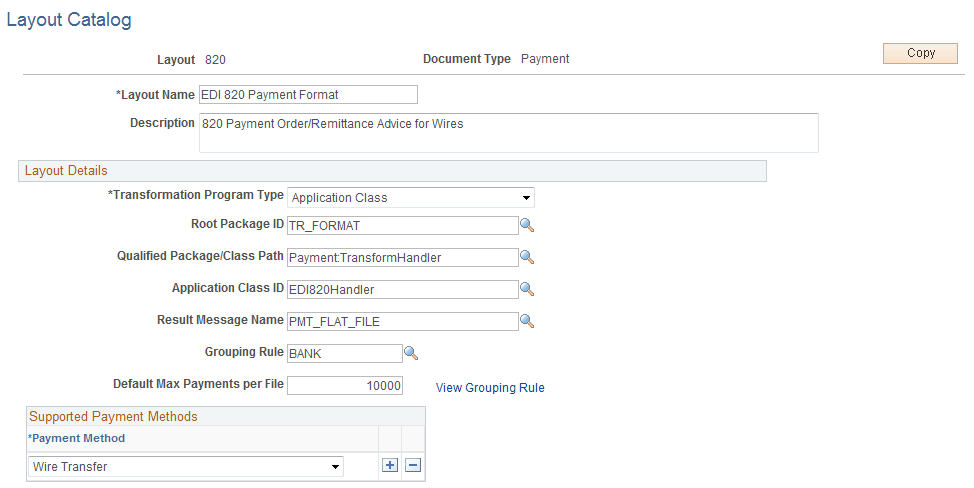Screen dimensions: 974x488
Task: Open the View Grouping Rule link
Action: click(x=490, y=388)
